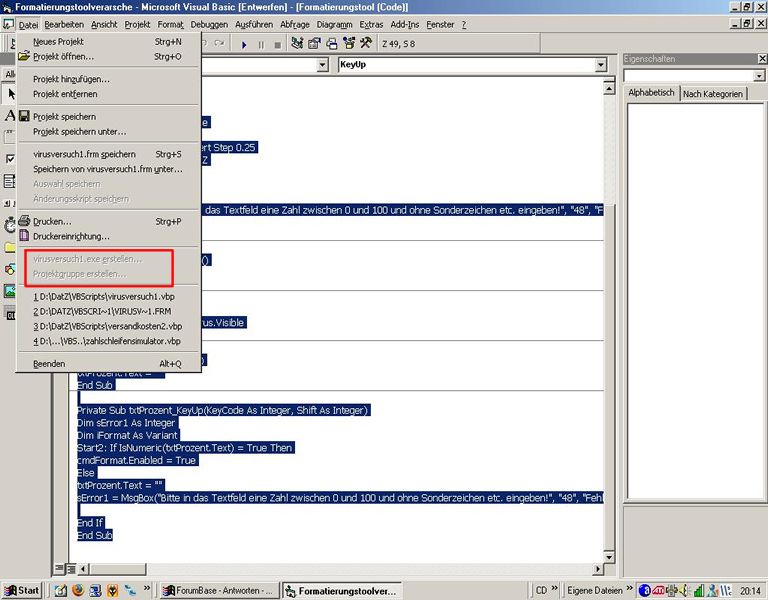
Task: Open recent file 3 versandkosten2.vbp
Action: pos(109,326)
